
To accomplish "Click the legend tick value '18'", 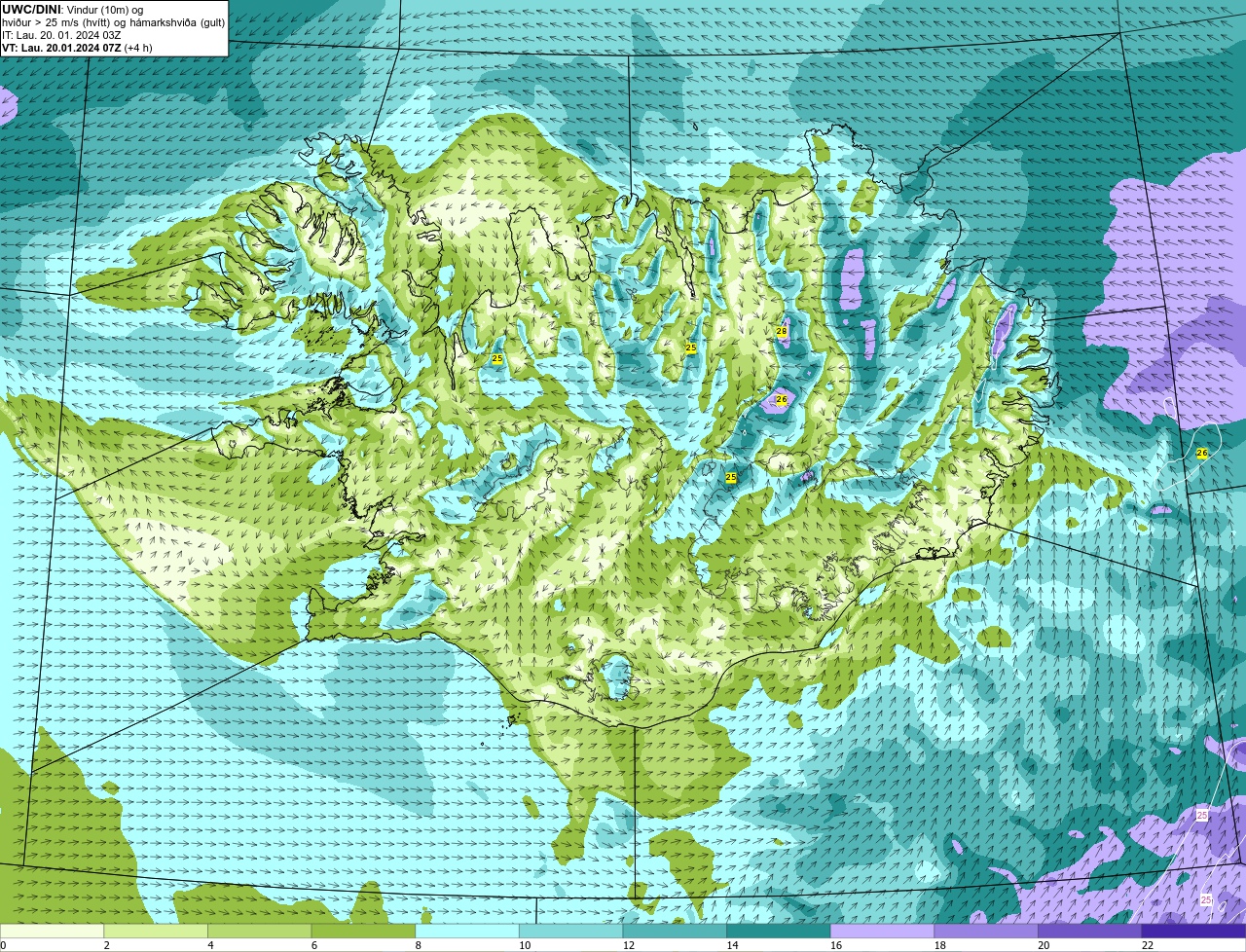I will point(940,945).
